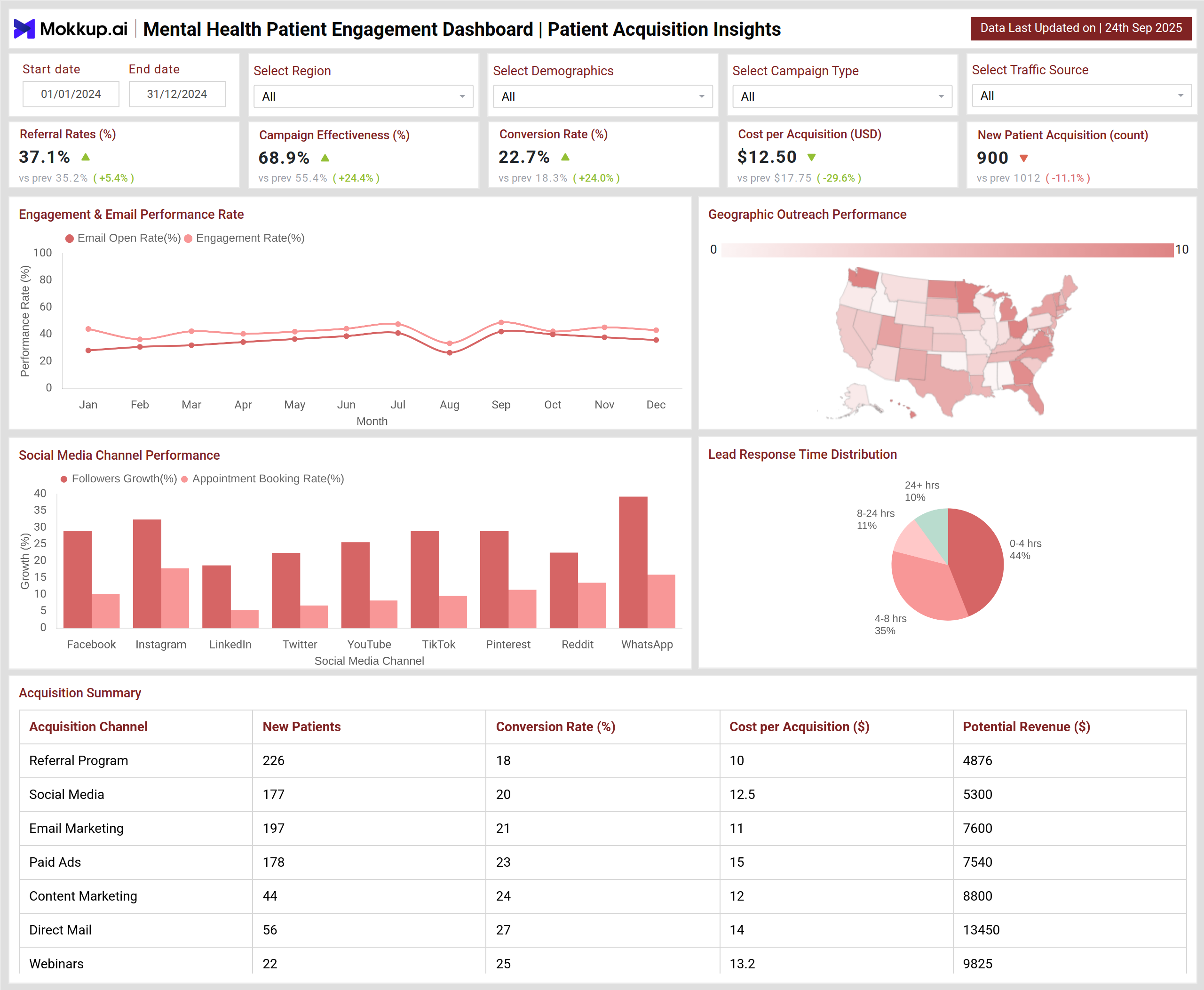The width and height of the screenshot is (1204, 990).
Task: Click the Data Last Updated banner
Action: (1081, 28)
